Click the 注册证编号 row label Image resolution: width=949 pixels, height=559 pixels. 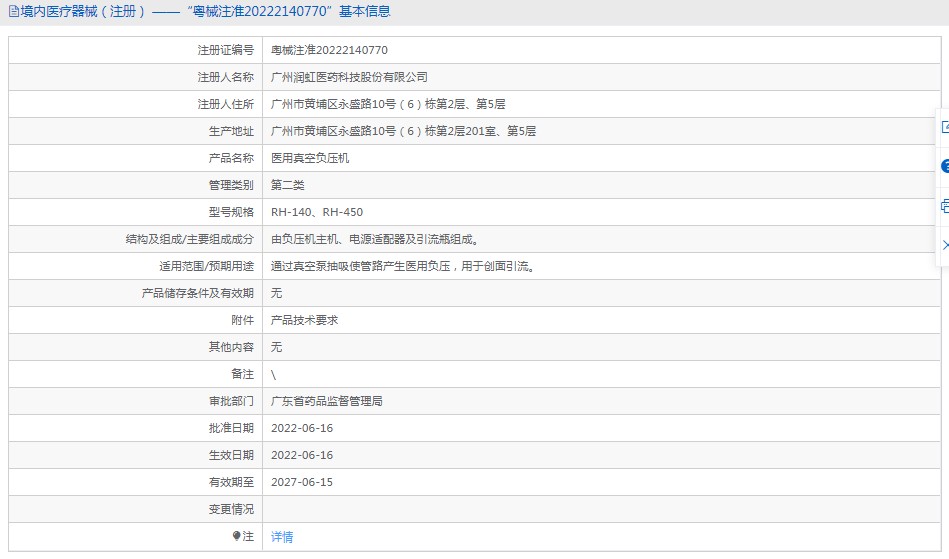226,50
